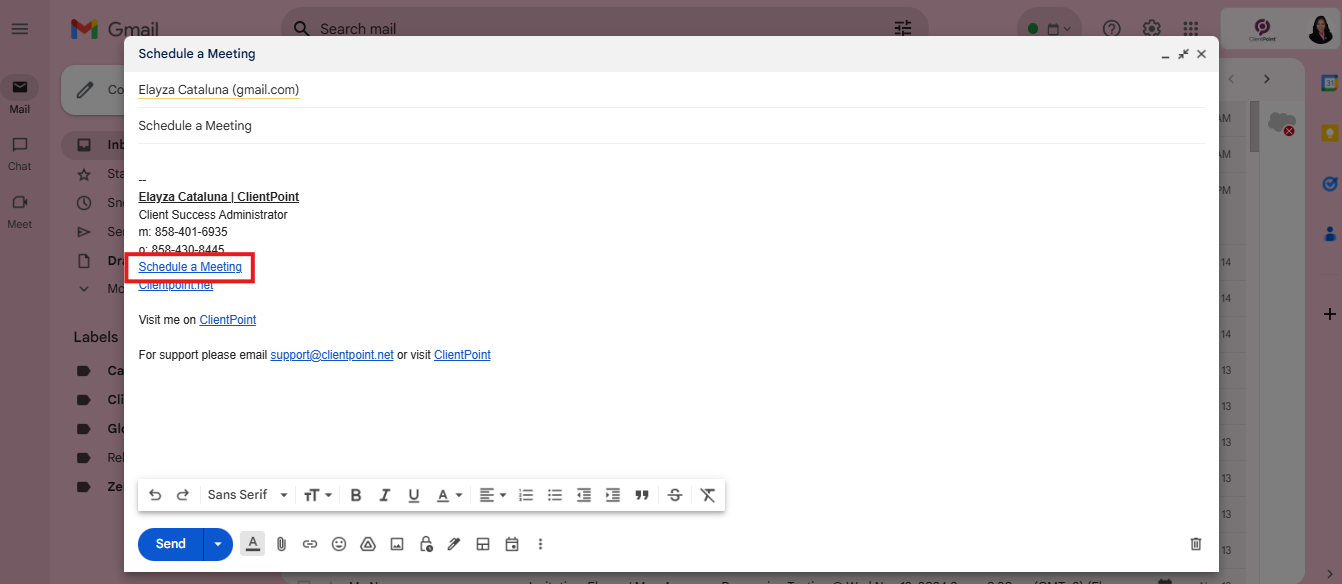The height and width of the screenshot is (584, 1342).
Task: Open the cloud error extension icon
Action: coord(1281,123)
